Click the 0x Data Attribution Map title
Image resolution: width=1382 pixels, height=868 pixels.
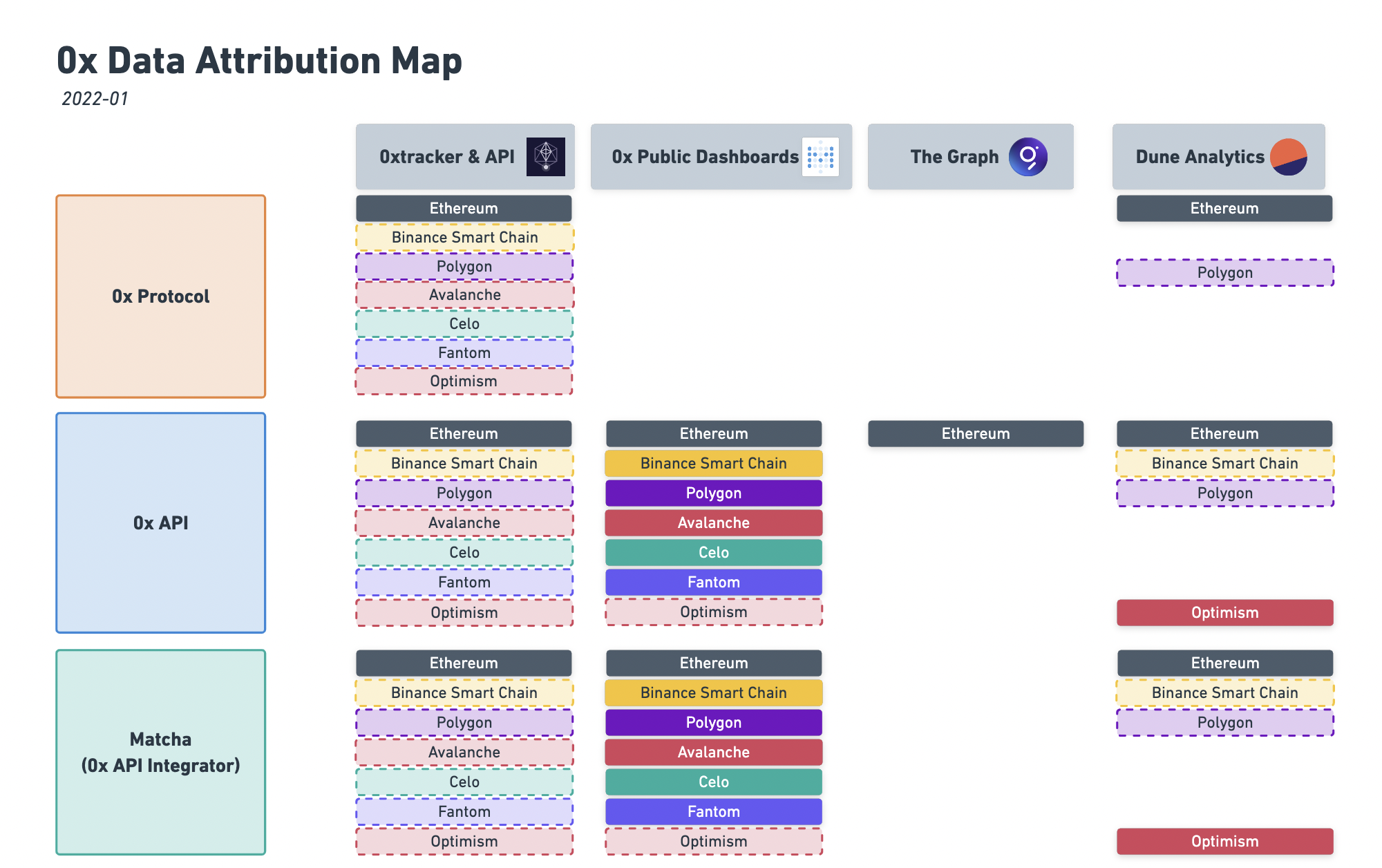[x=259, y=61]
